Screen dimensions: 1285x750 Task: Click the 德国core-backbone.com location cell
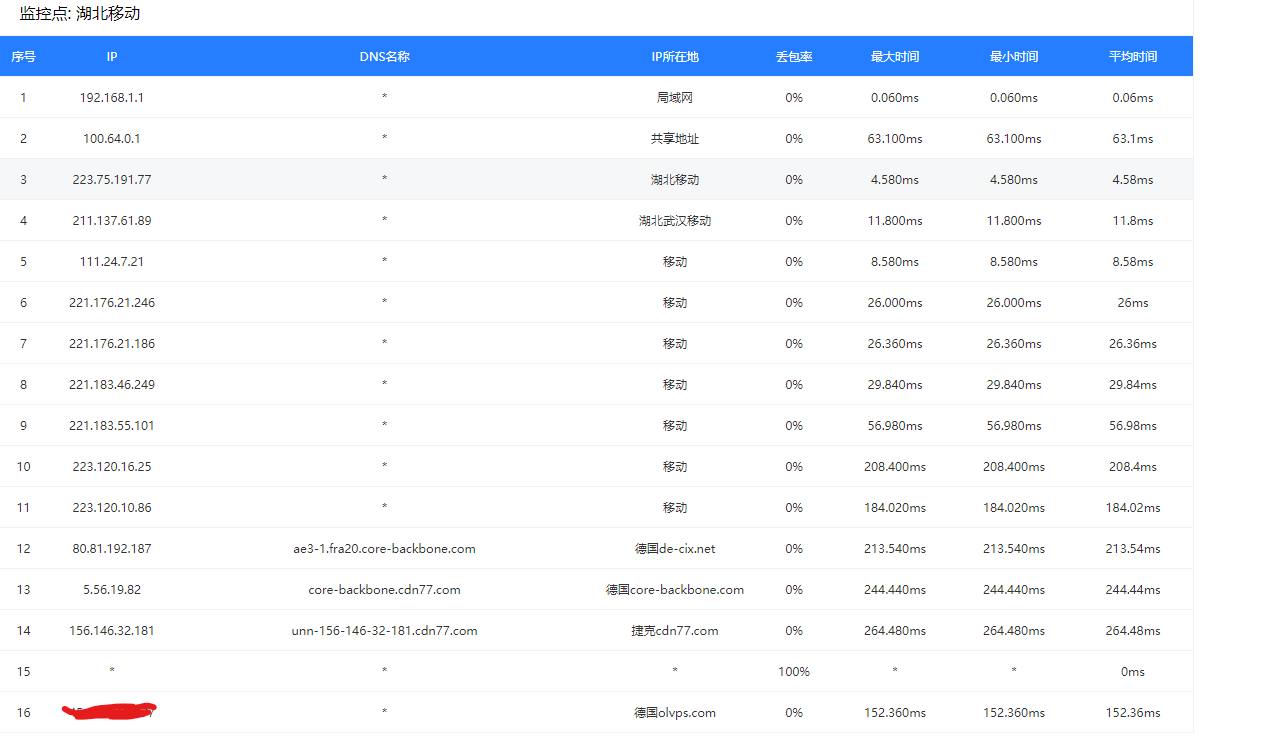[x=675, y=590]
